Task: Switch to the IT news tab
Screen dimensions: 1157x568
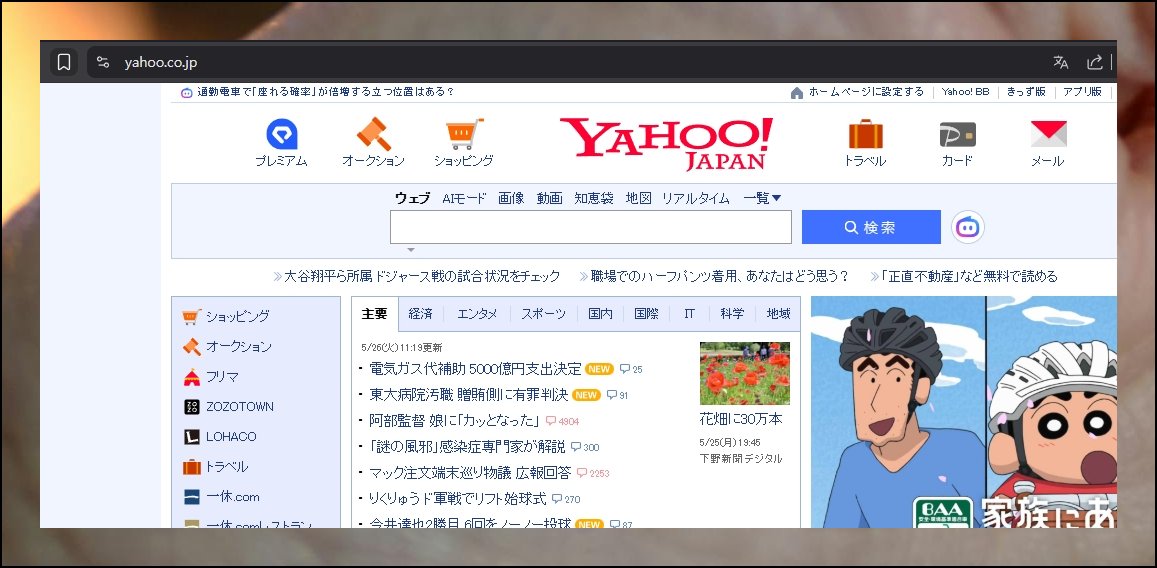Action: point(689,314)
